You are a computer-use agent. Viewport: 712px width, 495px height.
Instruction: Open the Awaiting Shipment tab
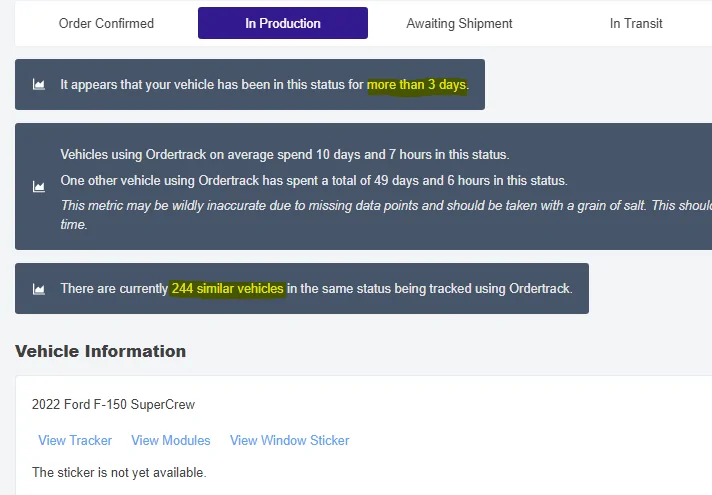459,23
